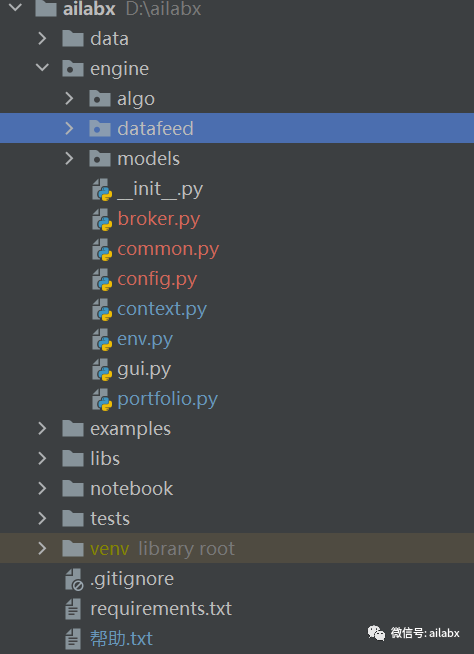Select the config.py Python file icon
The height and width of the screenshot is (654, 474).
point(102,279)
